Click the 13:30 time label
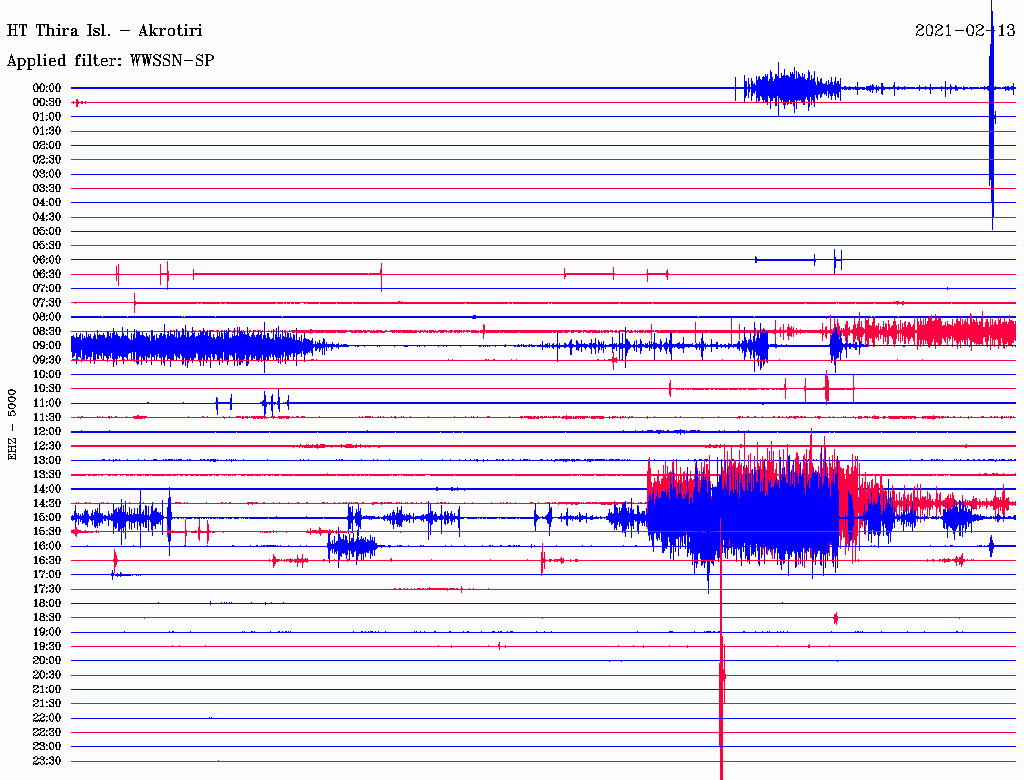1024x780 pixels. coord(47,475)
